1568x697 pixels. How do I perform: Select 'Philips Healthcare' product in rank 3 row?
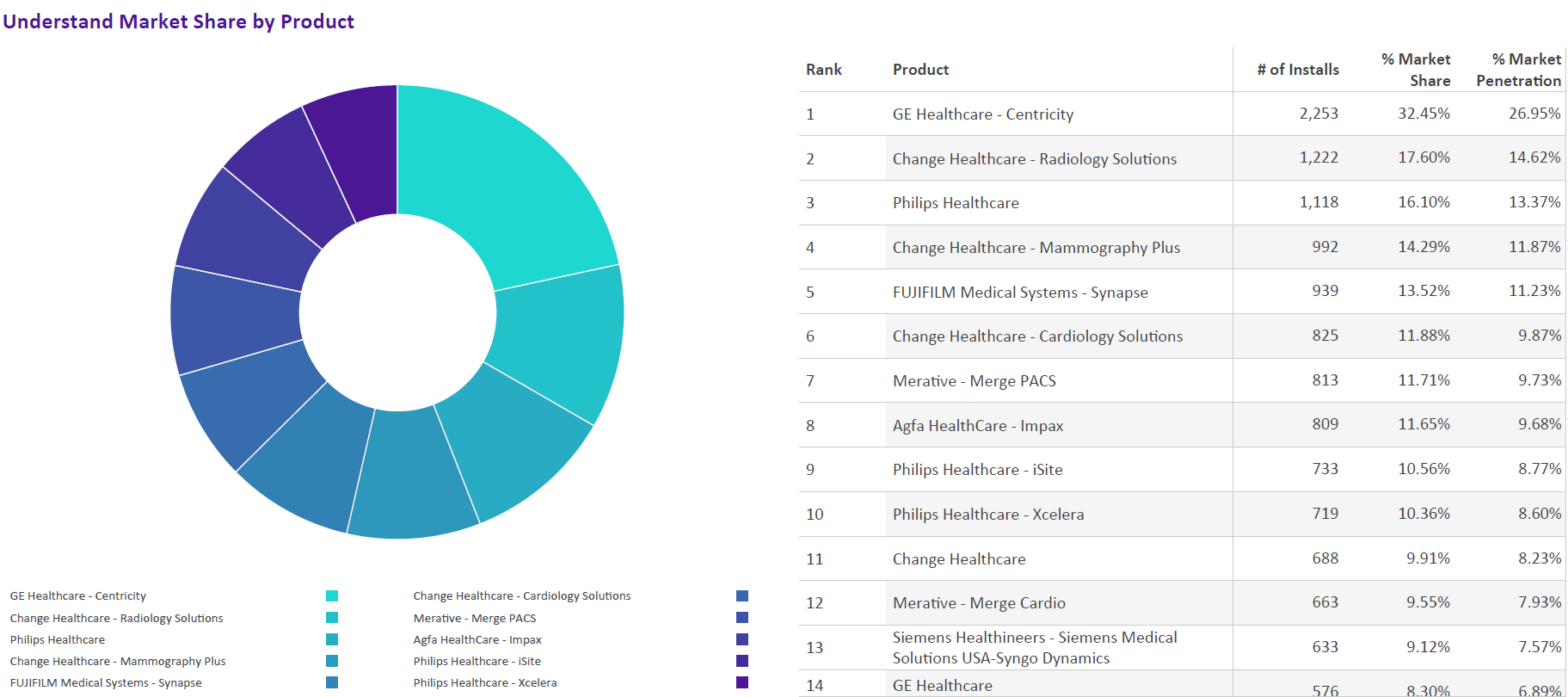[956, 203]
